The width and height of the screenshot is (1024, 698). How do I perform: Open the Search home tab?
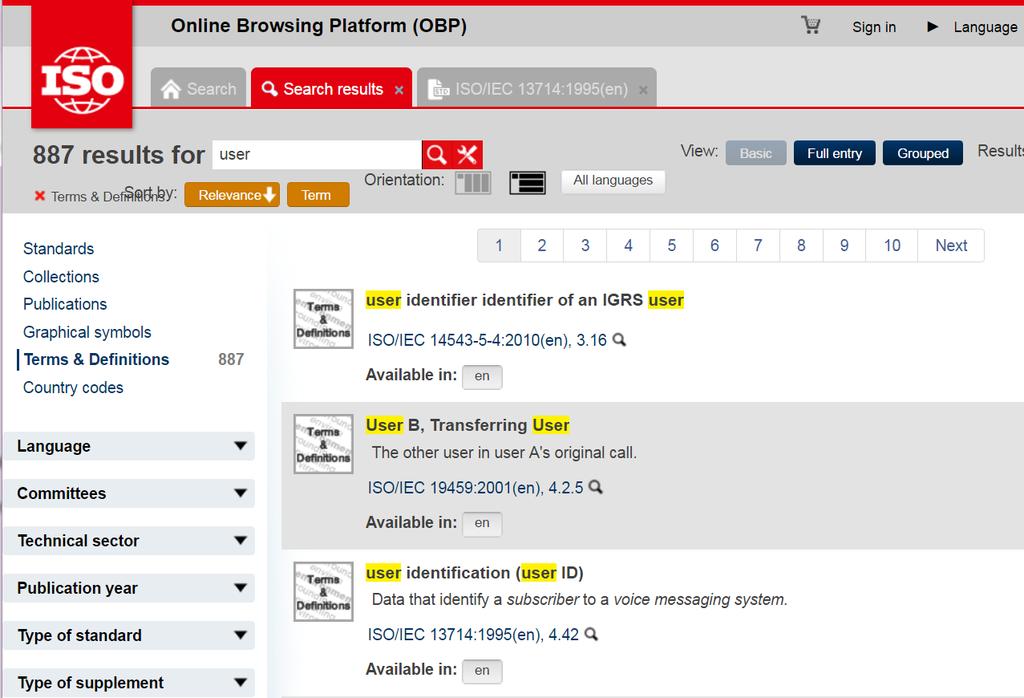tap(199, 87)
